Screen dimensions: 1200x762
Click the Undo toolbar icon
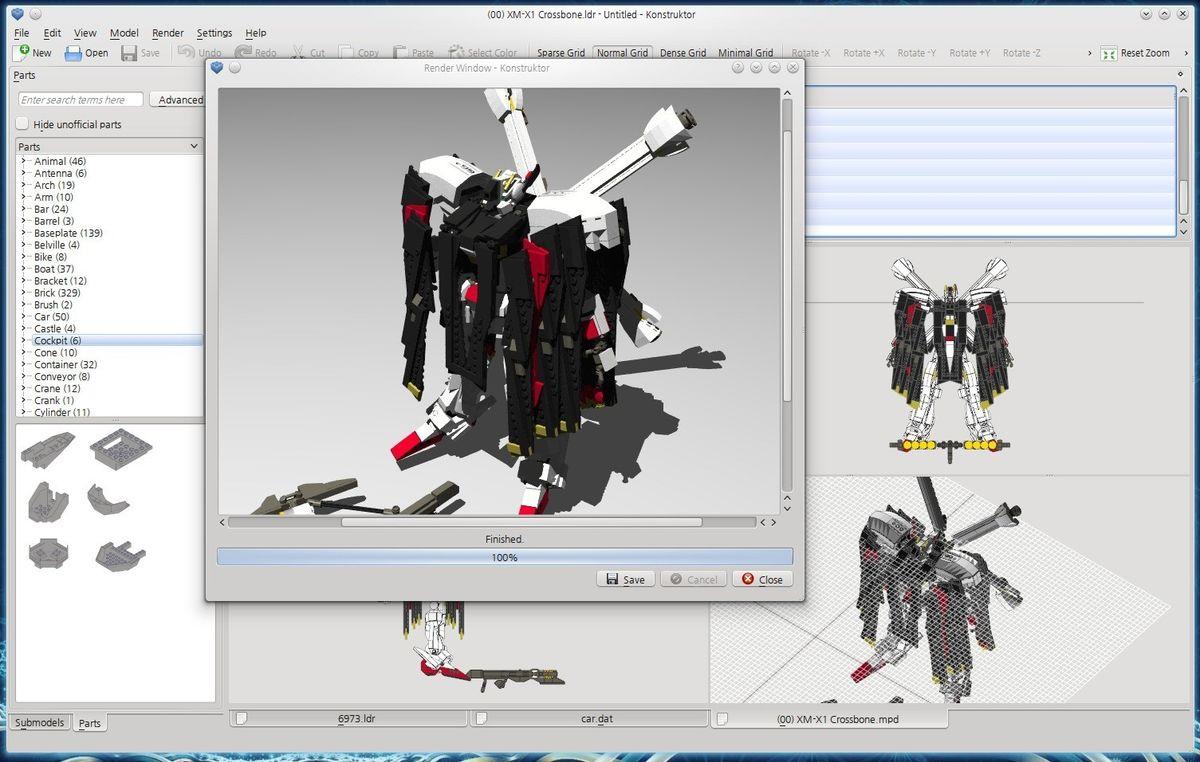[x=186, y=53]
